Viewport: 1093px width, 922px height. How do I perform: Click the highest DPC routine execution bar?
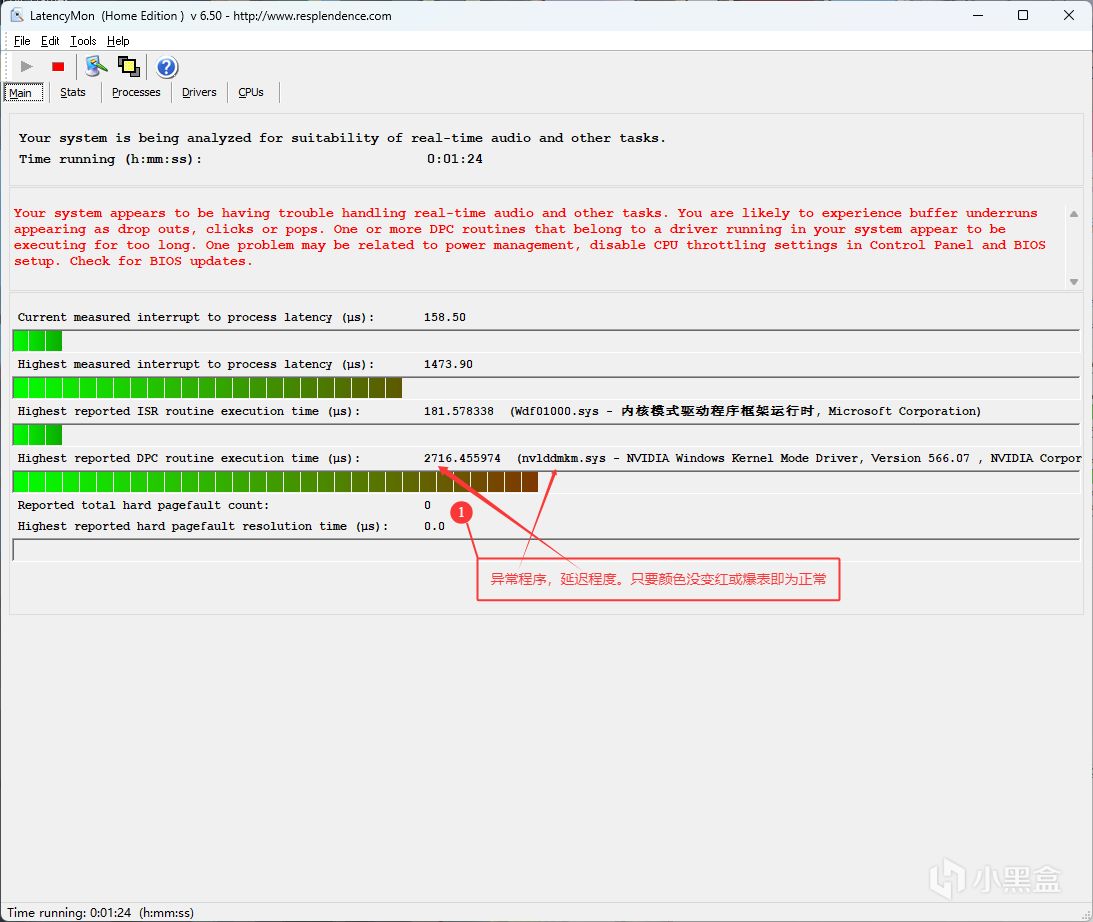(546, 482)
